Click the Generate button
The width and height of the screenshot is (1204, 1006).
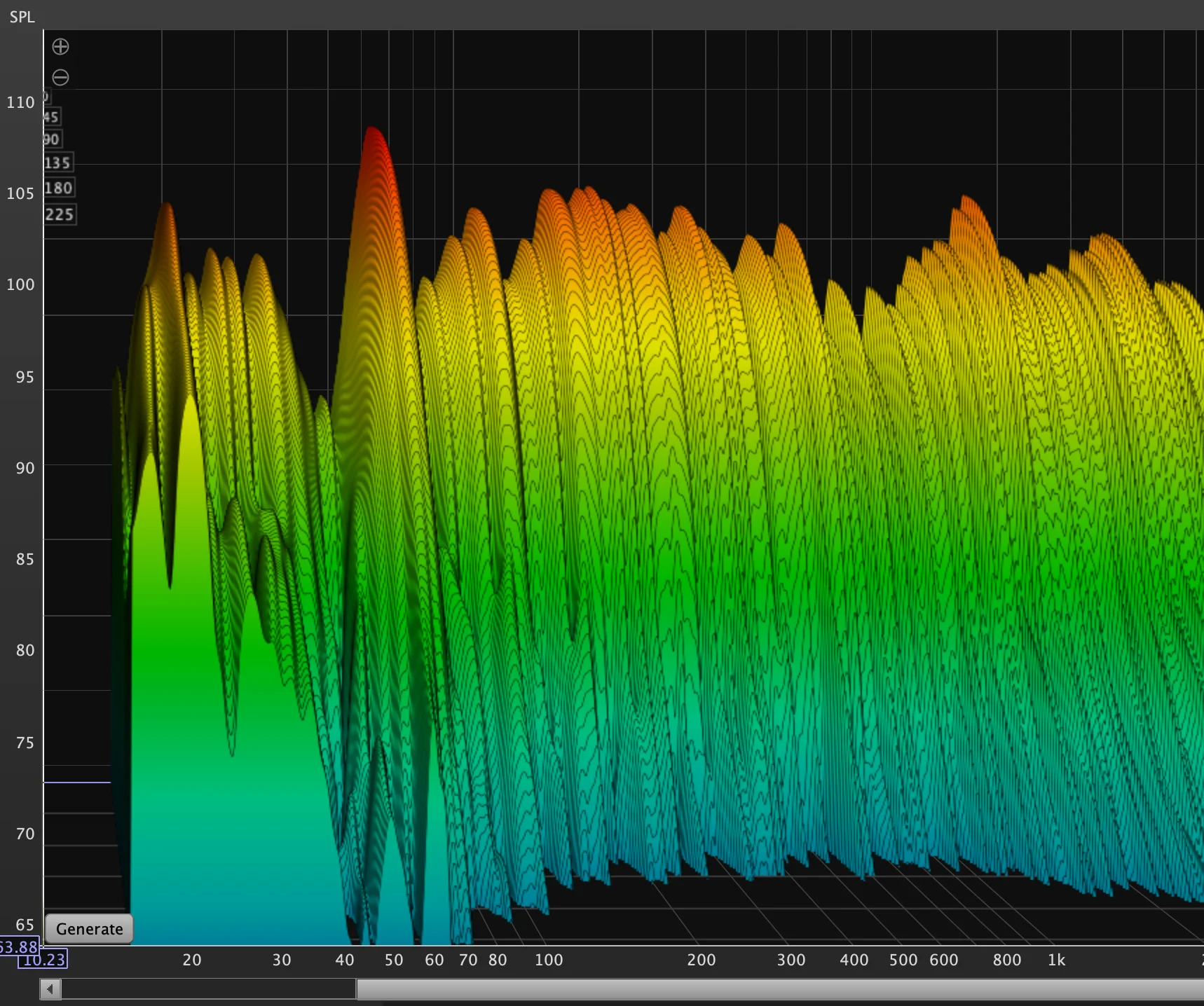[89, 929]
